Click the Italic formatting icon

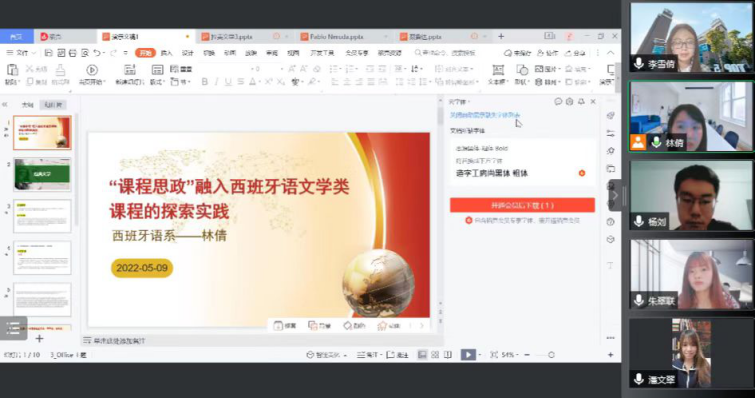[216, 82]
